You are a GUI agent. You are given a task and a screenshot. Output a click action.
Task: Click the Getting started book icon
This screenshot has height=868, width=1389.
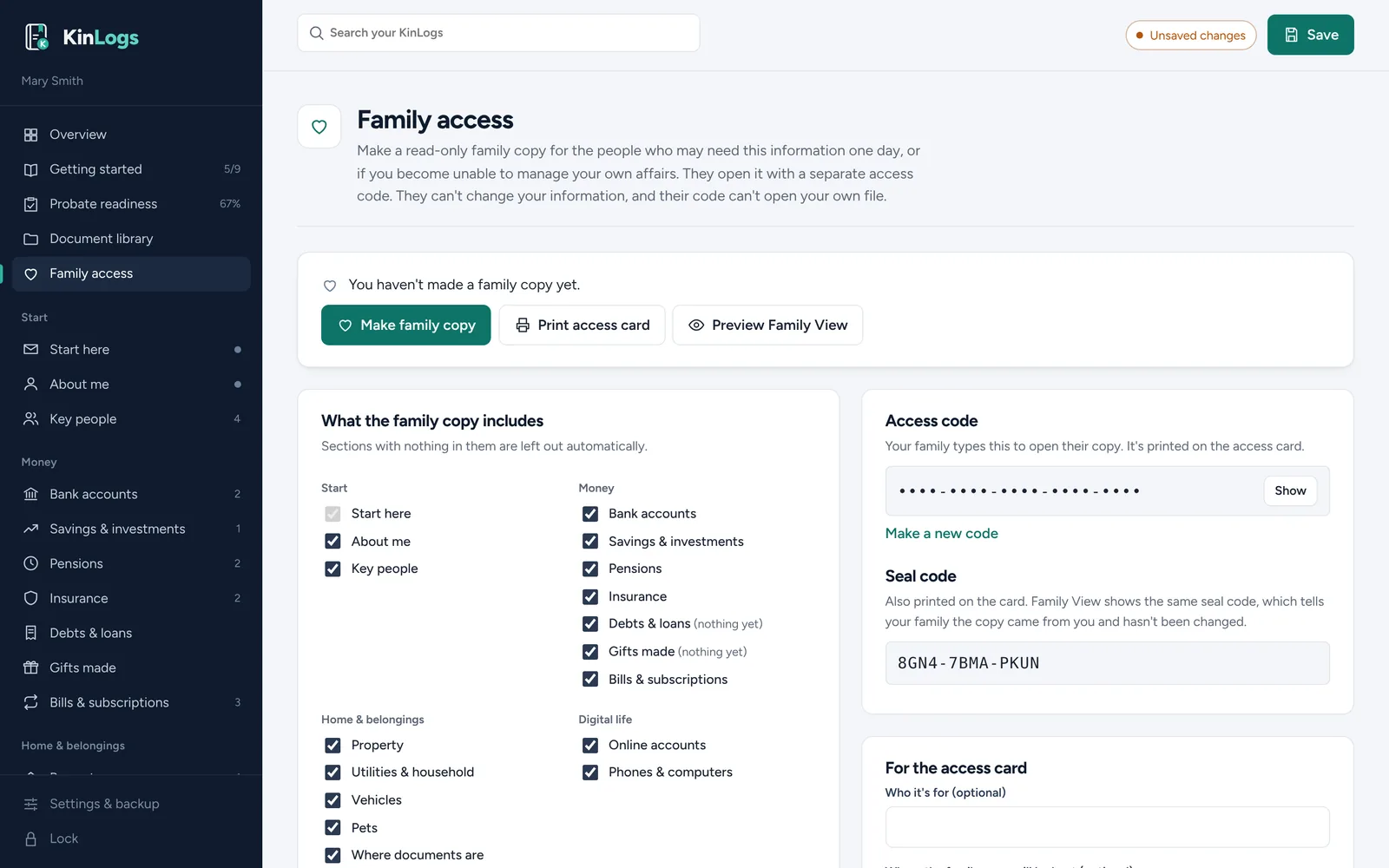coord(31,169)
